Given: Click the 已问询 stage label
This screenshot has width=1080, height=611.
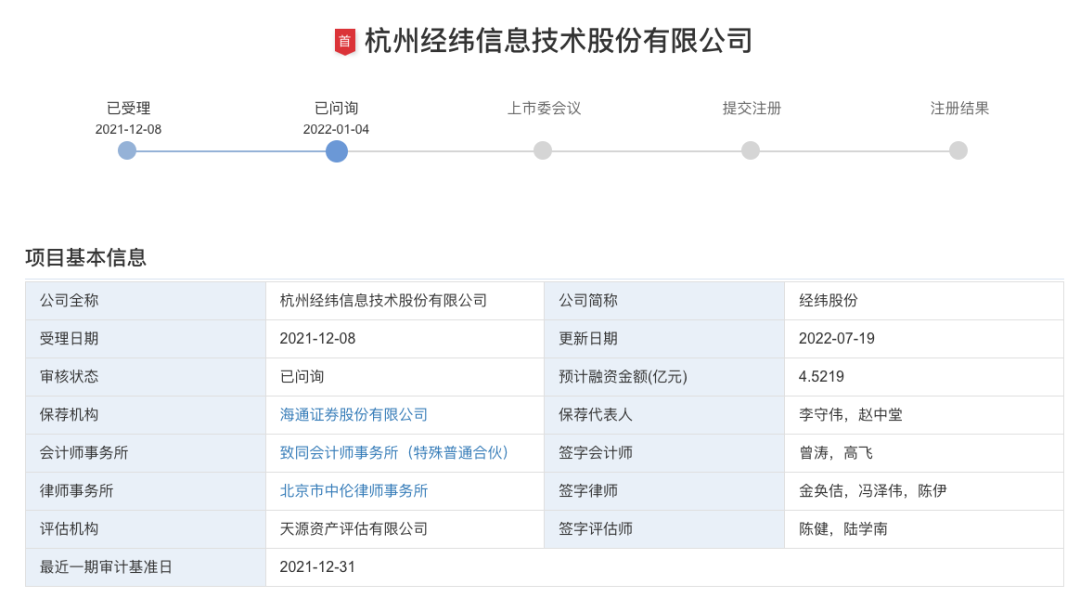Looking at the screenshot, I should tap(336, 108).
